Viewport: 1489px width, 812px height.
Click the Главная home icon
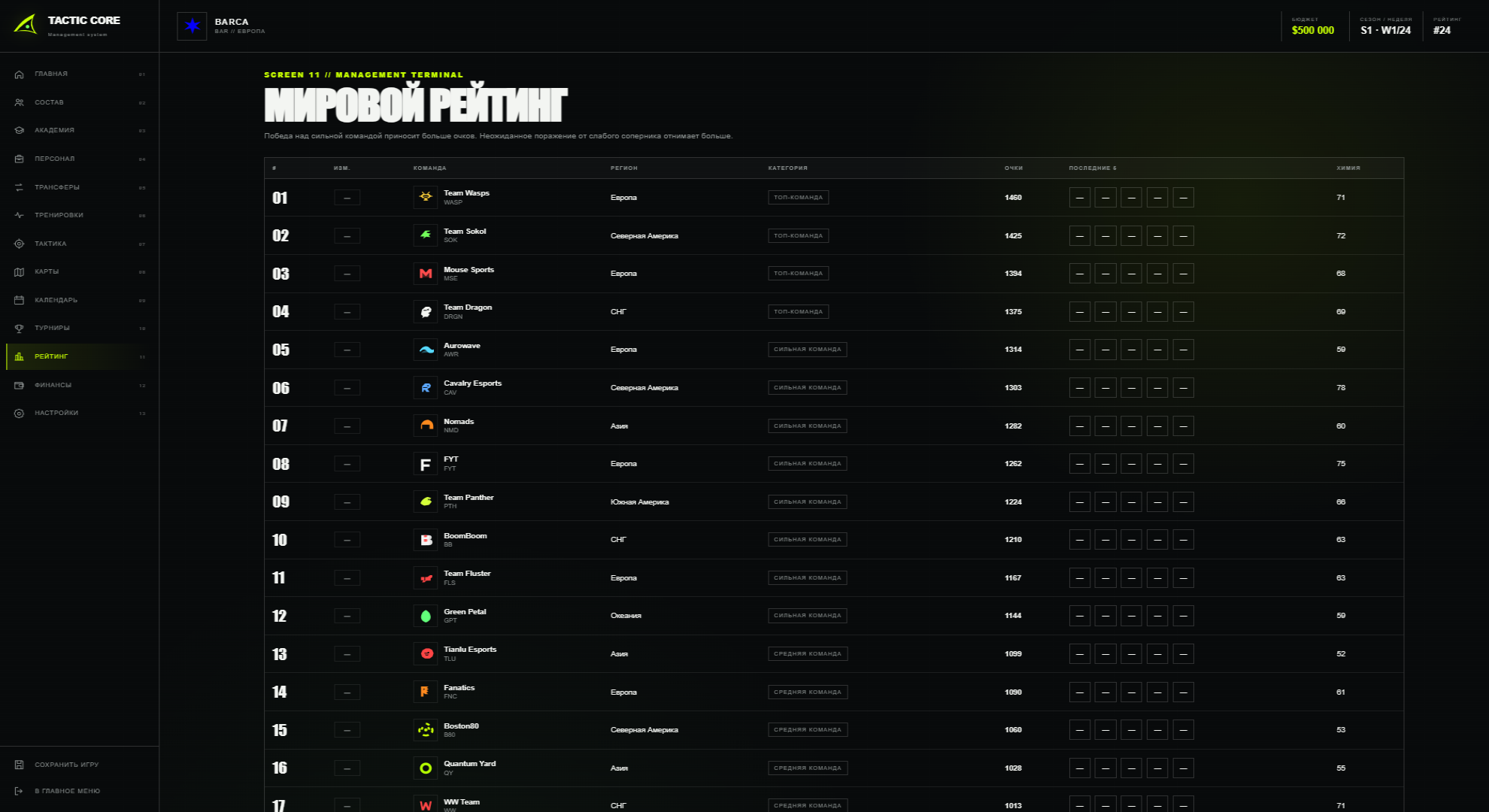click(20, 74)
